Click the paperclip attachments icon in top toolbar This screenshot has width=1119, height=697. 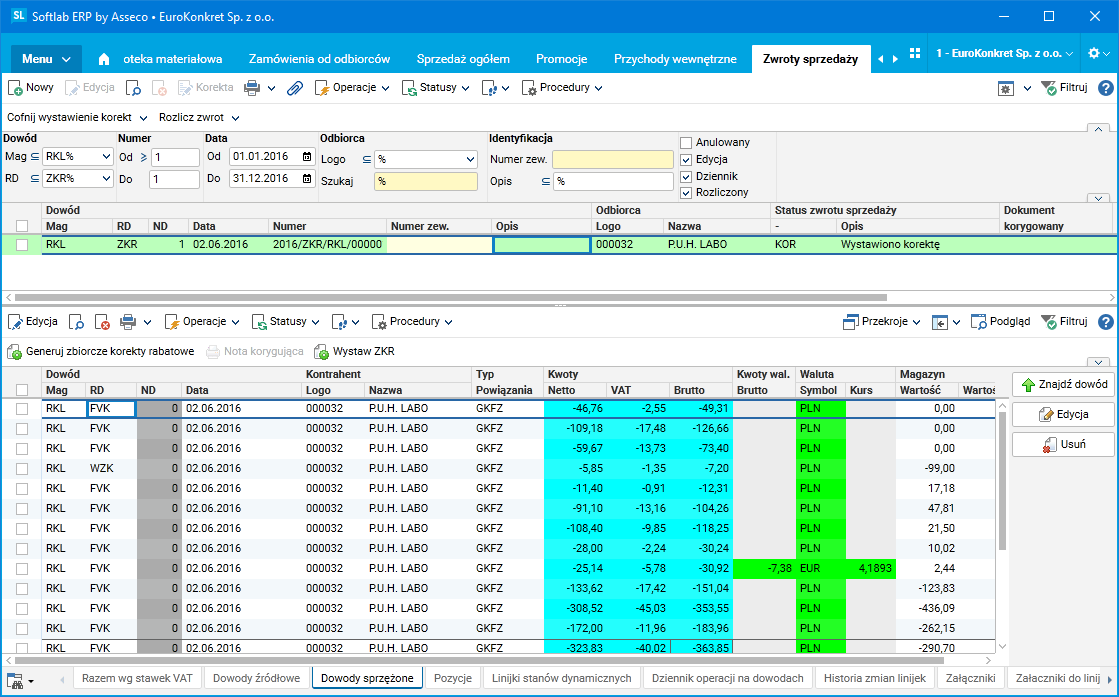(294, 88)
